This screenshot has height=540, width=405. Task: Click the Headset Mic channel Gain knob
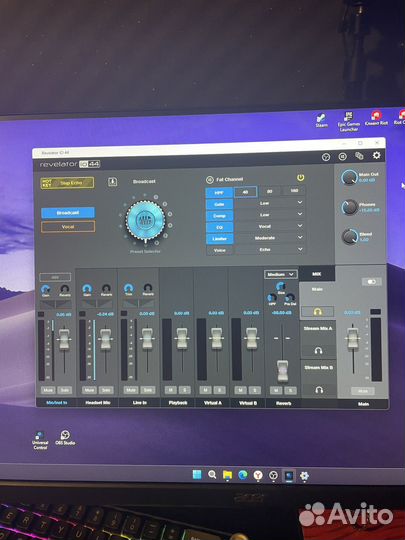pos(87,289)
